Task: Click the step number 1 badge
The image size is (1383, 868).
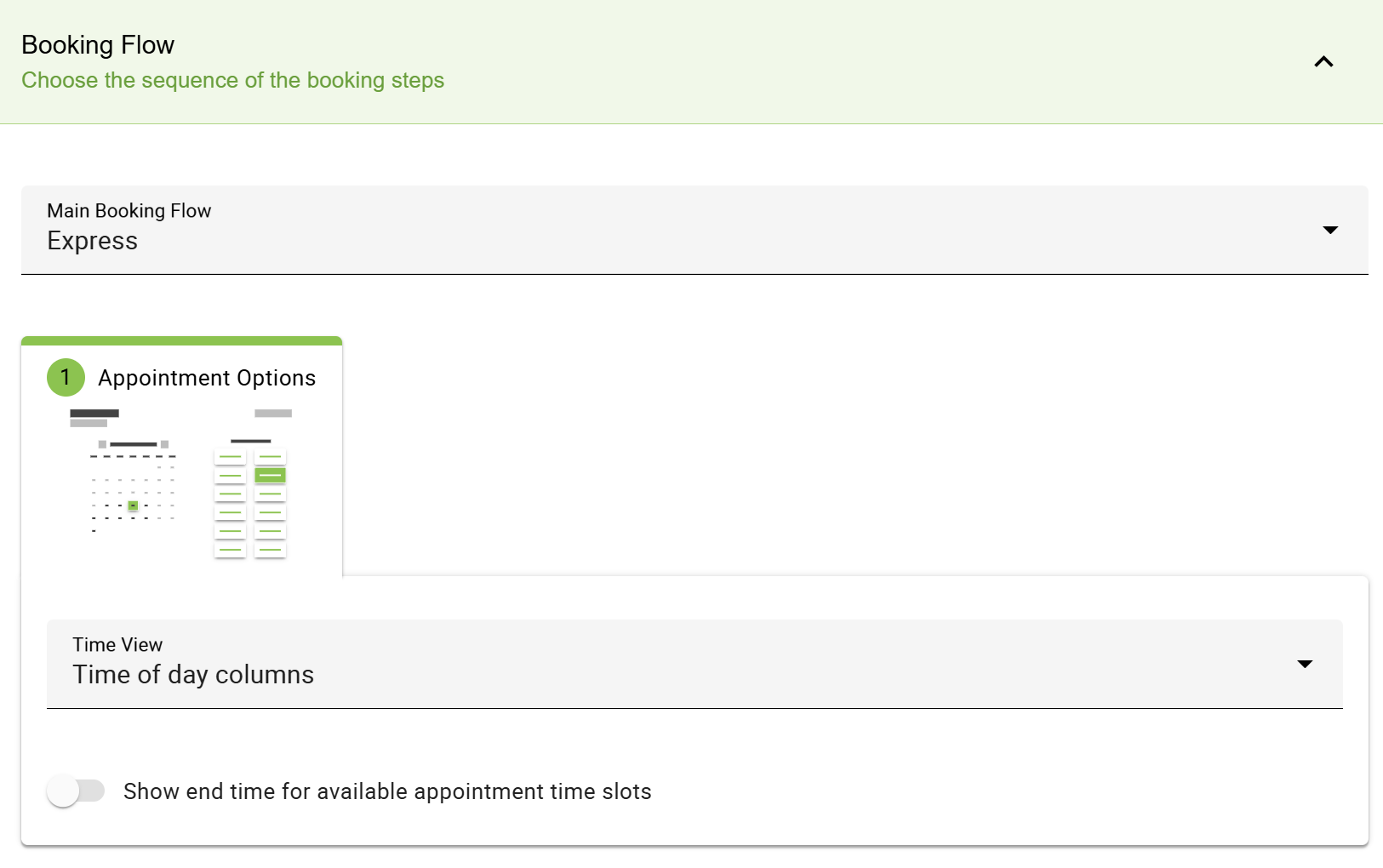Action: [66, 377]
